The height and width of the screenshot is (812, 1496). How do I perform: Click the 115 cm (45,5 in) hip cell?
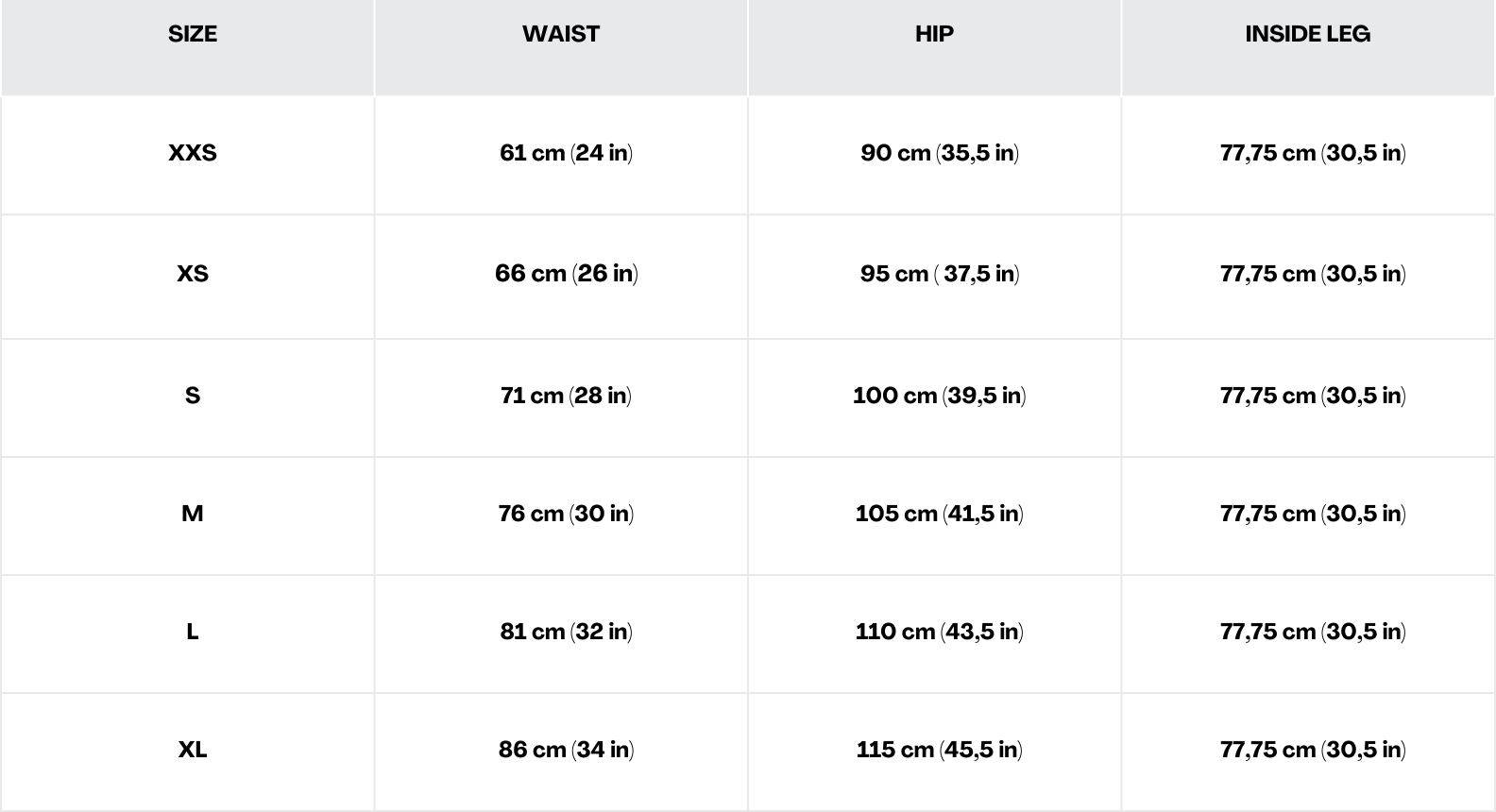pos(939,750)
